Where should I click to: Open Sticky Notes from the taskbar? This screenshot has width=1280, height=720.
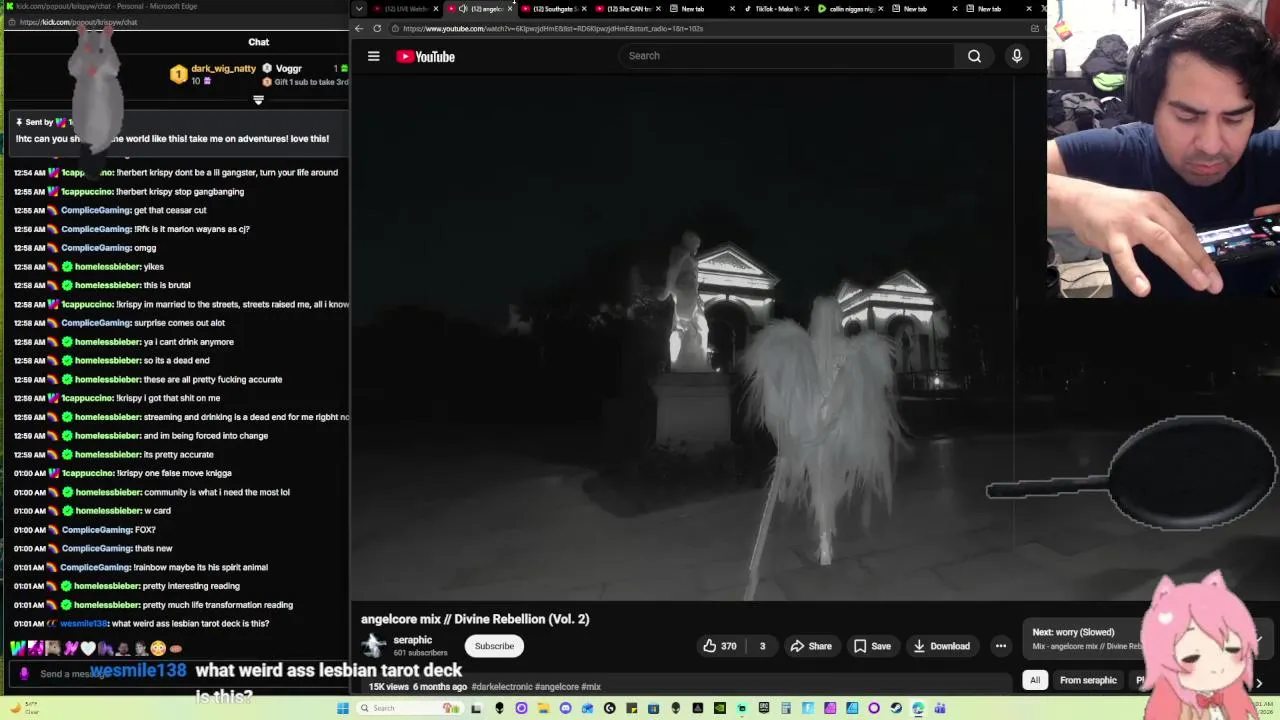(631, 708)
